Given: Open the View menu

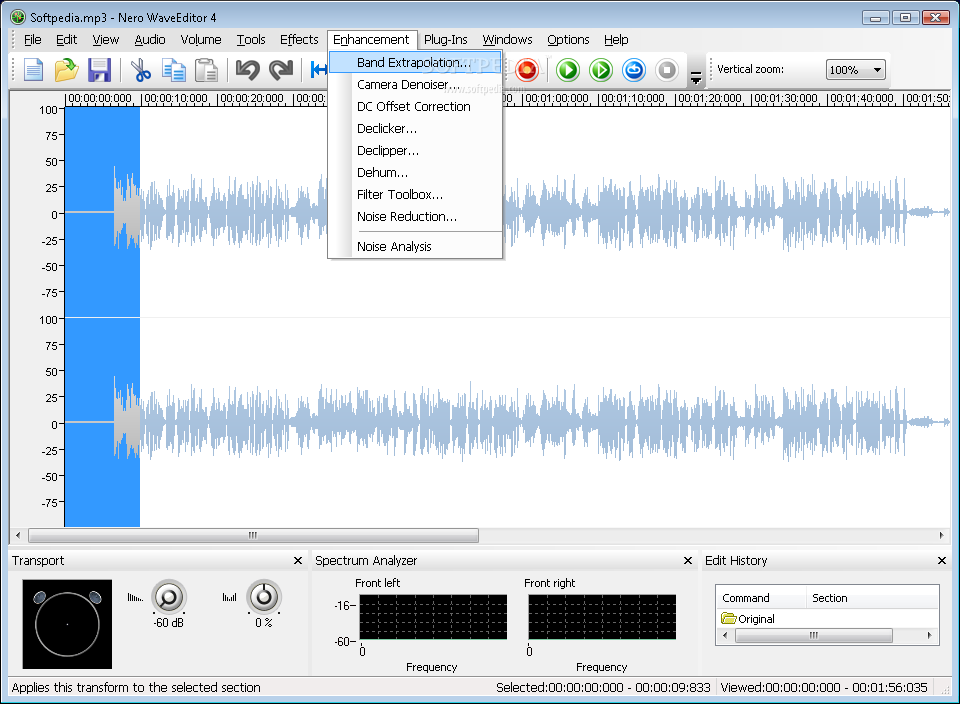Looking at the screenshot, I should (105, 40).
